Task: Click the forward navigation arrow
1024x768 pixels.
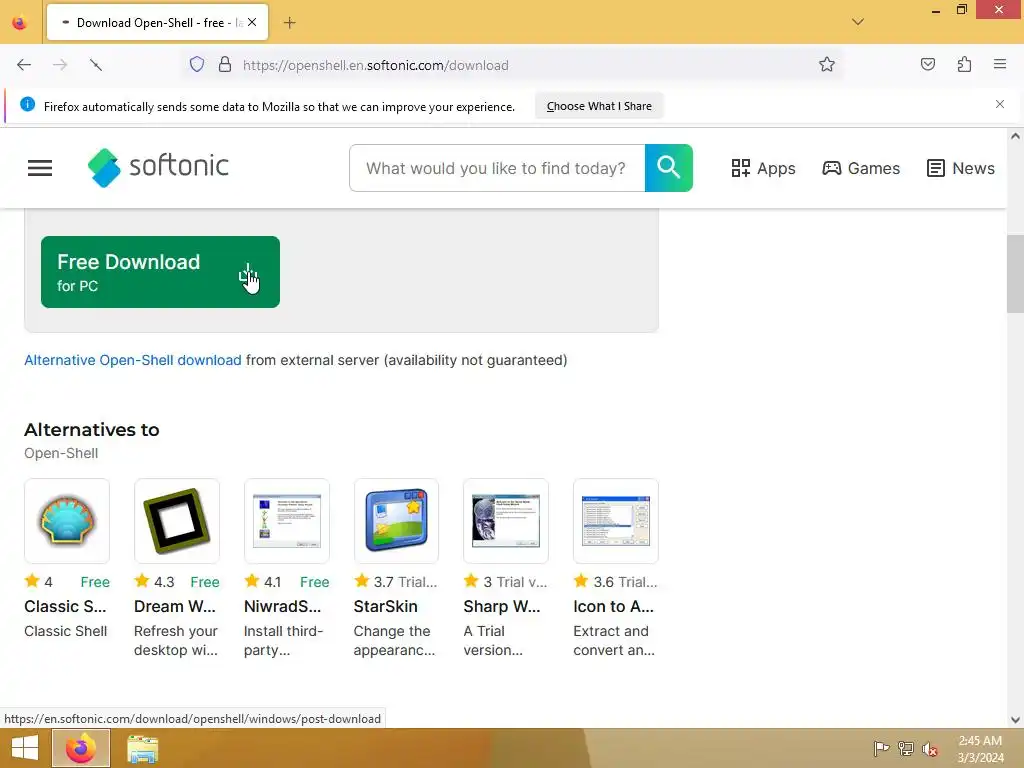Action: (60, 65)
